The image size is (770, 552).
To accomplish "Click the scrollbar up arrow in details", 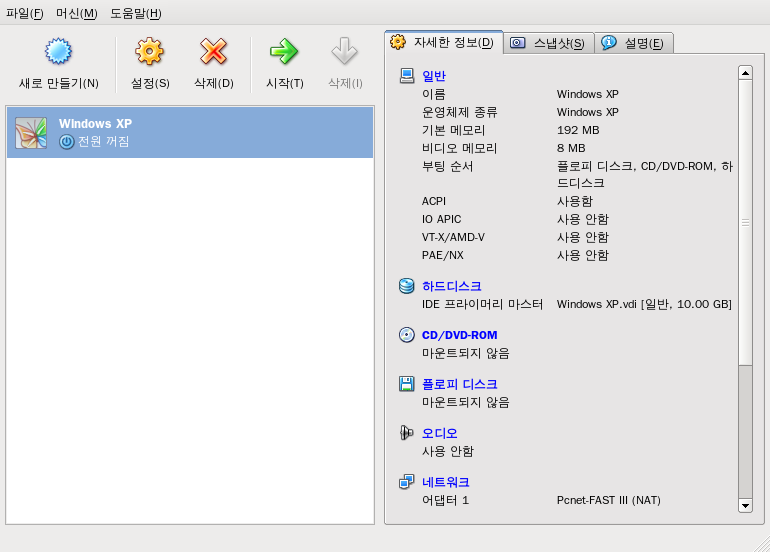I will click(745, 73).
